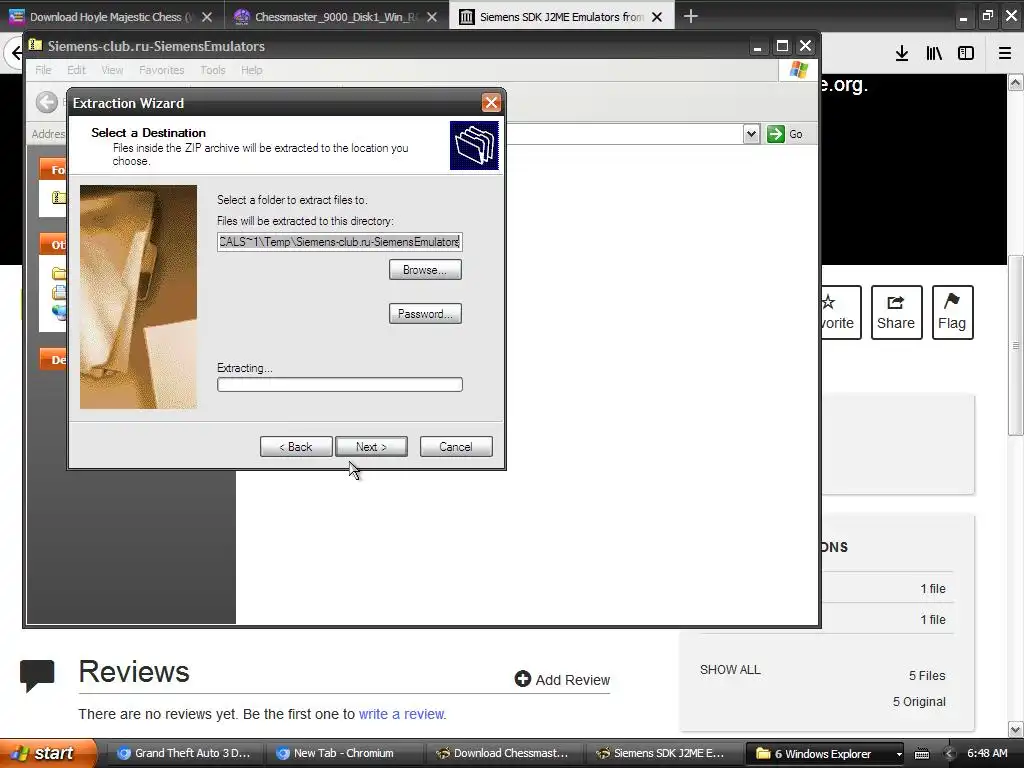Open the browser downloads arrow icon

click(902, 54)
